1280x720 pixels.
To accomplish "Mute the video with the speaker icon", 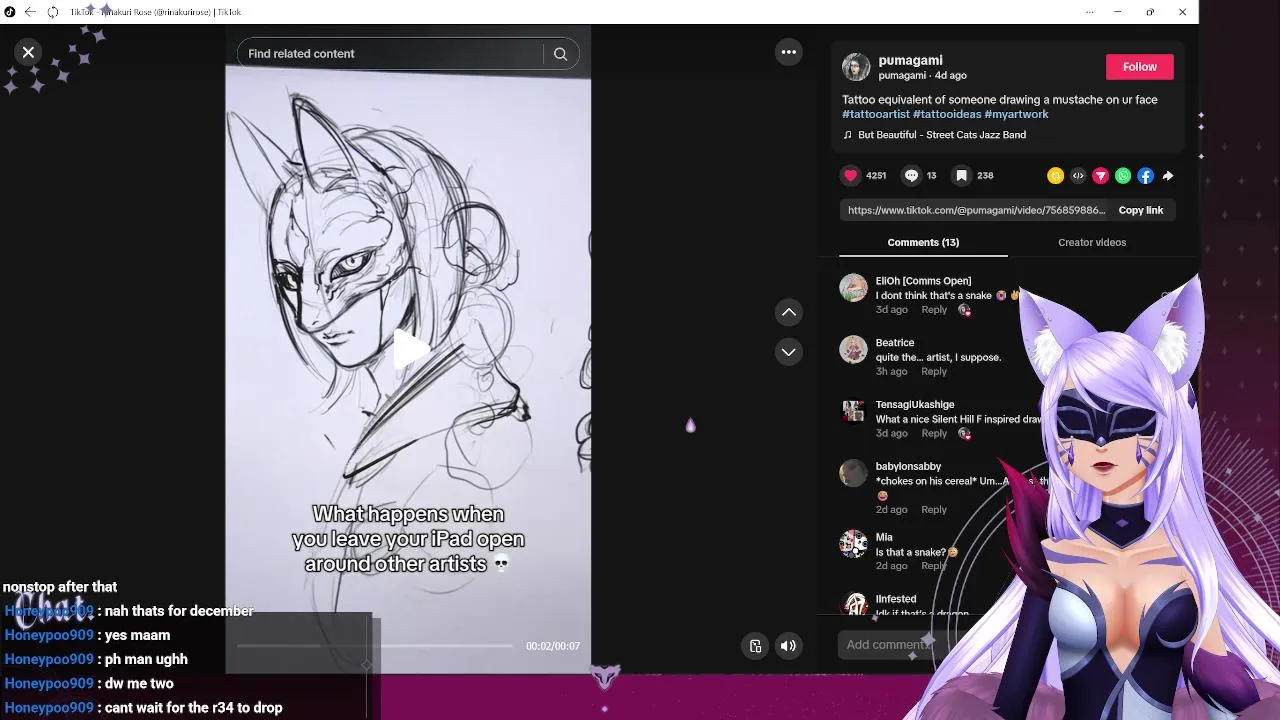I will click(x=788, y=646).
